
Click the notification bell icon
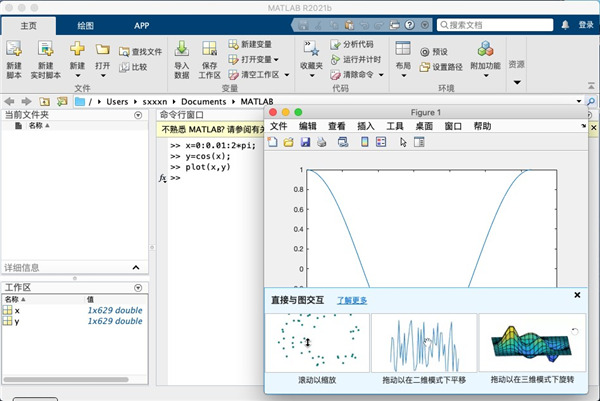pyautogui.click(x=565, y=25)
